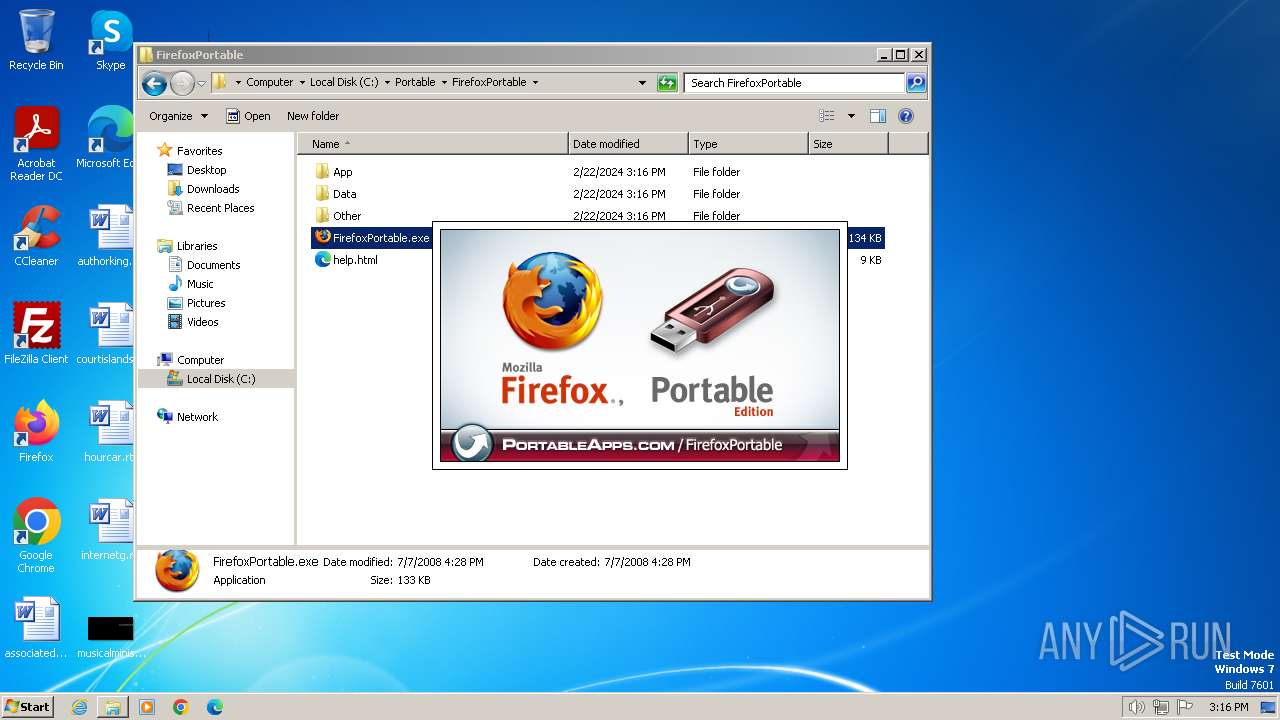Click the Explorer Back arrow button
1280x720 pixels.
(154, 83)
